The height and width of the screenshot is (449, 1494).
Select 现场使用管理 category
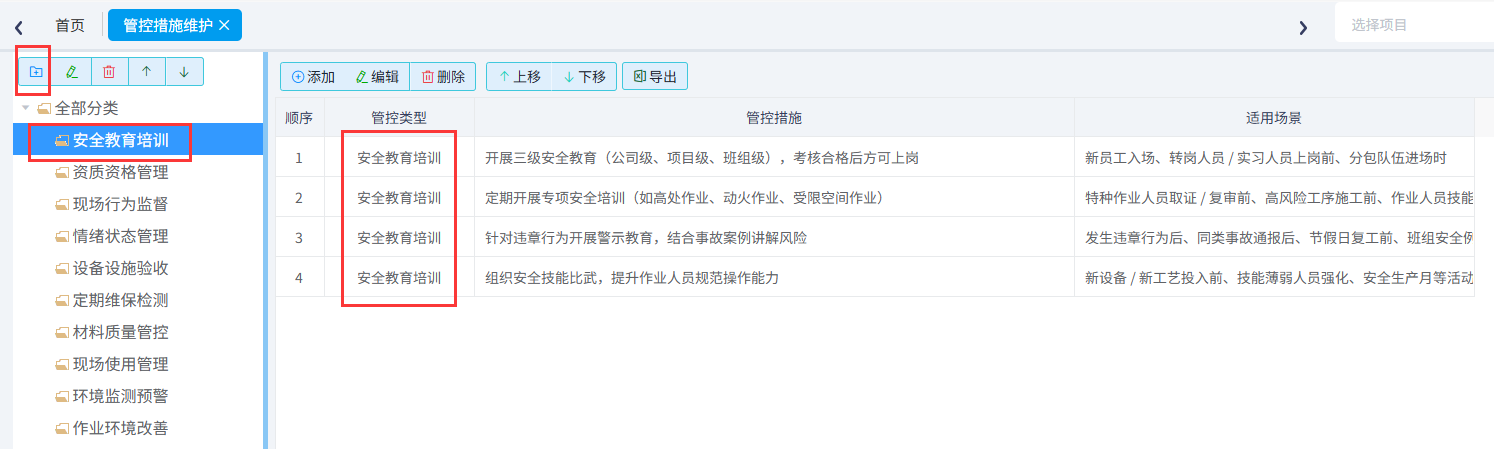[x=120, y=364]
